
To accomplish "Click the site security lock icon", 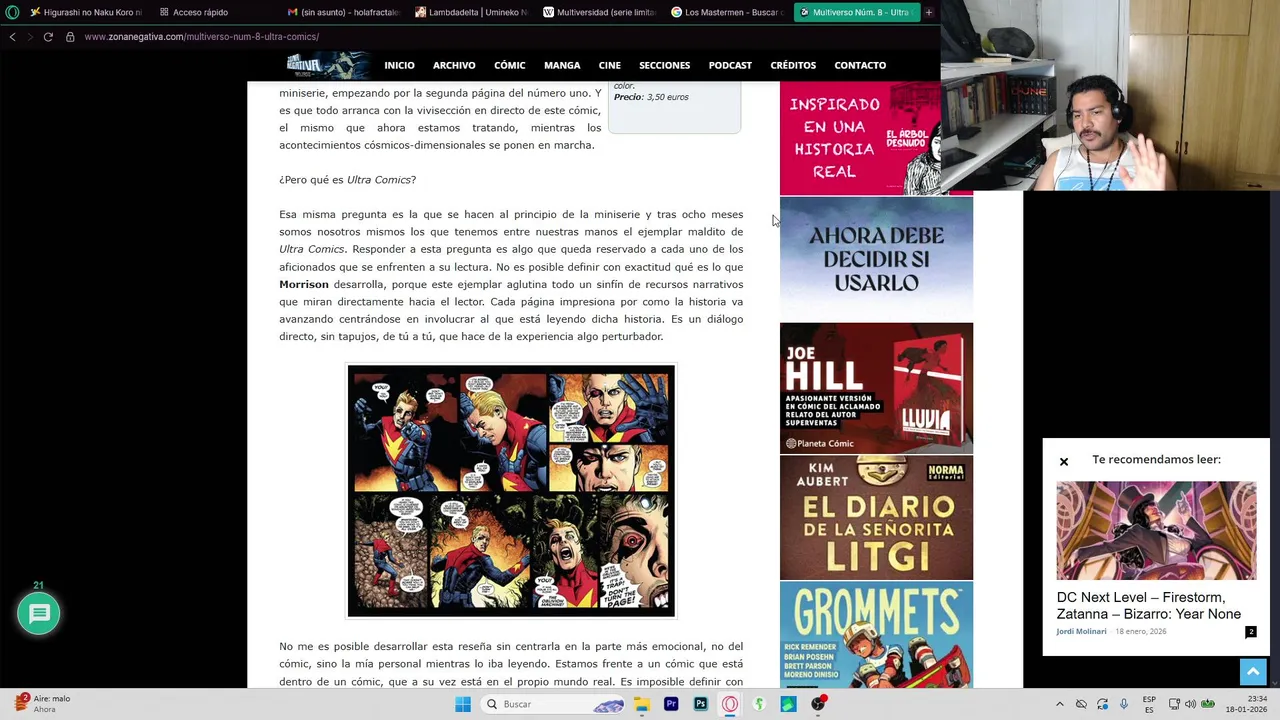I will pos(70,37).
